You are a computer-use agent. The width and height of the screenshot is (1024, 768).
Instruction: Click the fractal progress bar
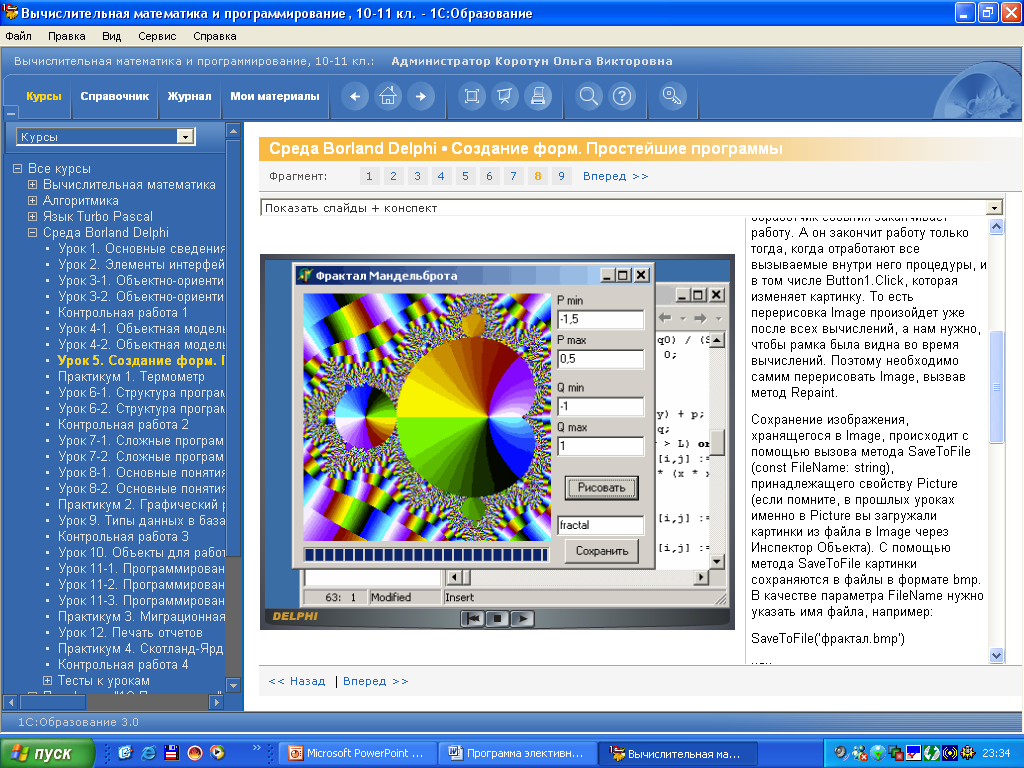click(426, 554)
